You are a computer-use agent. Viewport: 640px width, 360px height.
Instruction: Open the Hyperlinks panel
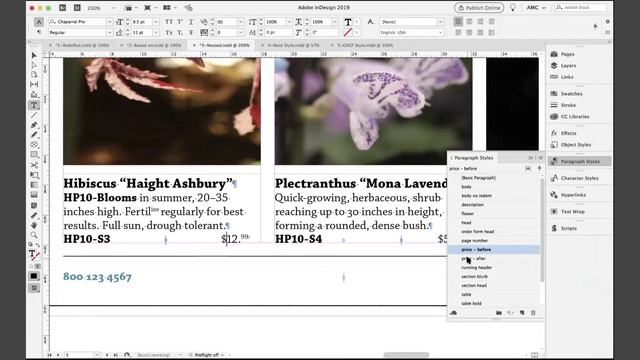[573, 195]
